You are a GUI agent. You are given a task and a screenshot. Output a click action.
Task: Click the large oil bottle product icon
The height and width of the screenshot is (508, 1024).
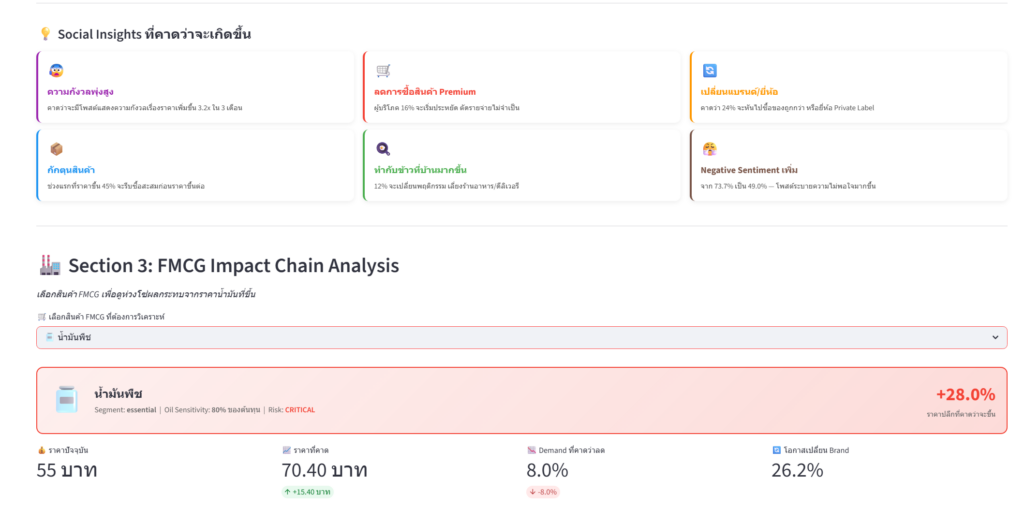point(66,400)
